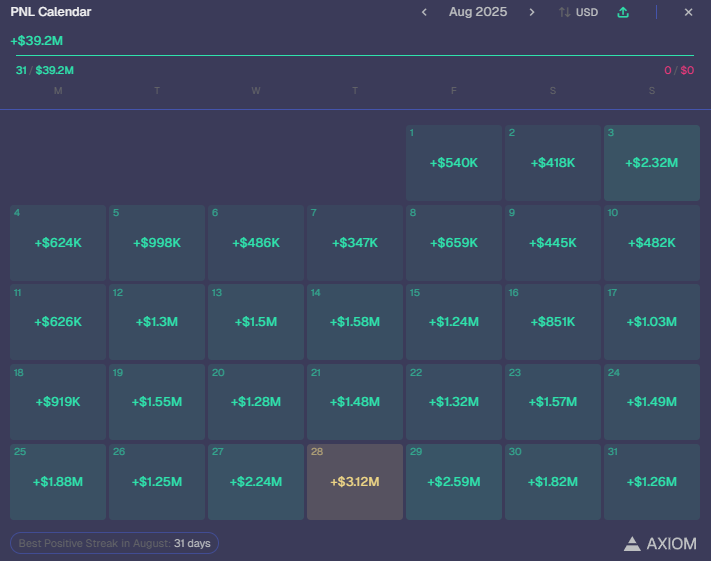
Task: Click the share/export upload icon
Action: click(x=623, y=12)
